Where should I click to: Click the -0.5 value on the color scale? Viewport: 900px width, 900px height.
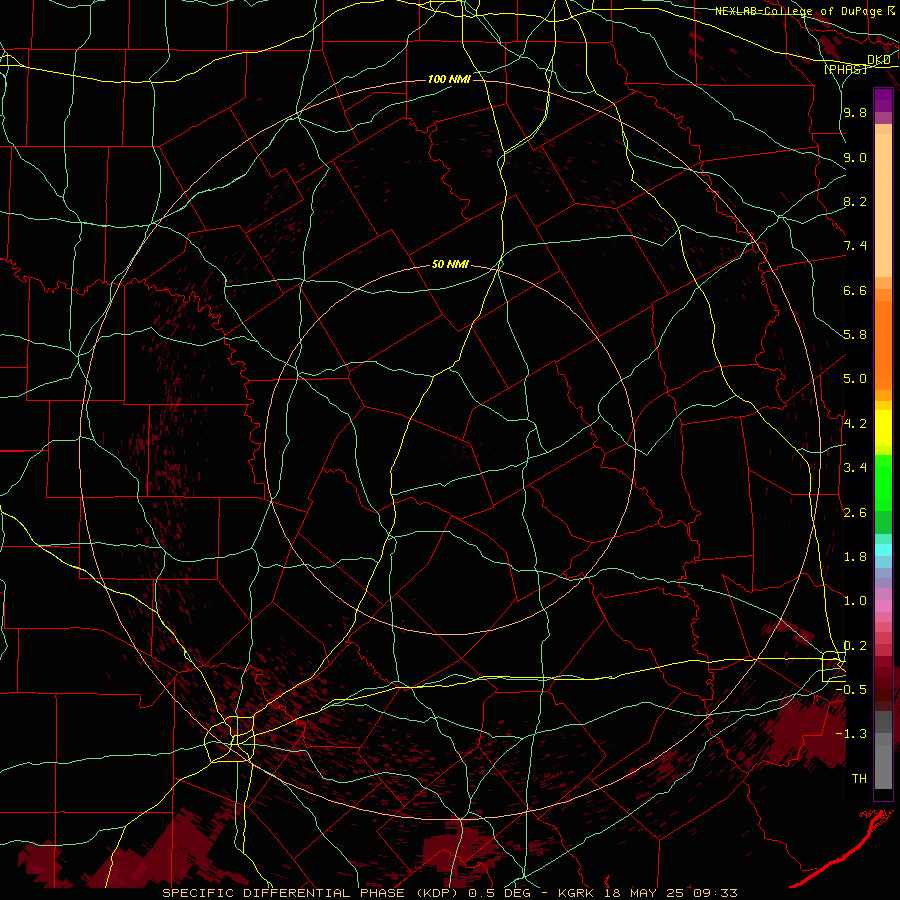click(851, 690)
